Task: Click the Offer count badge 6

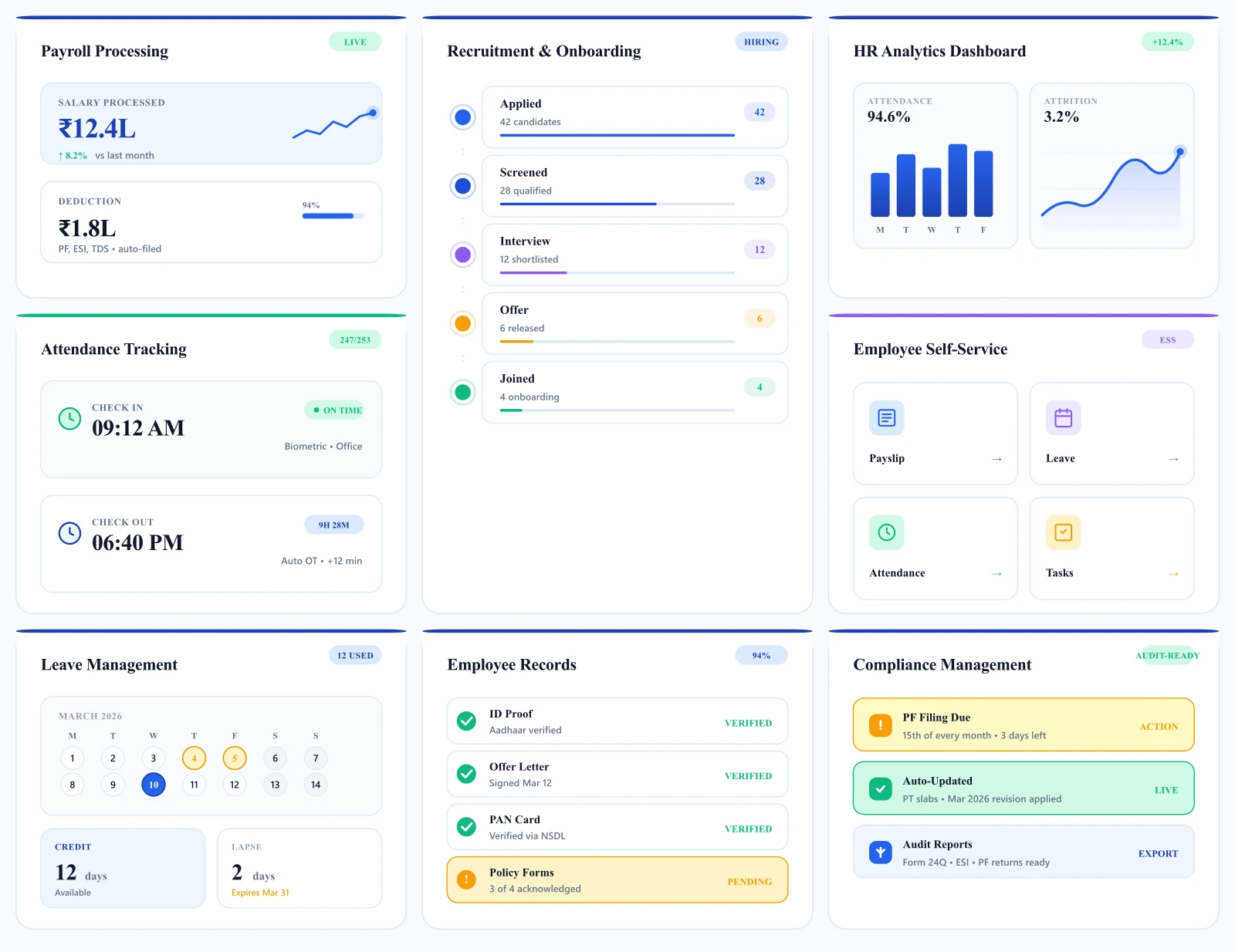Action: click(x=760, y=318)
